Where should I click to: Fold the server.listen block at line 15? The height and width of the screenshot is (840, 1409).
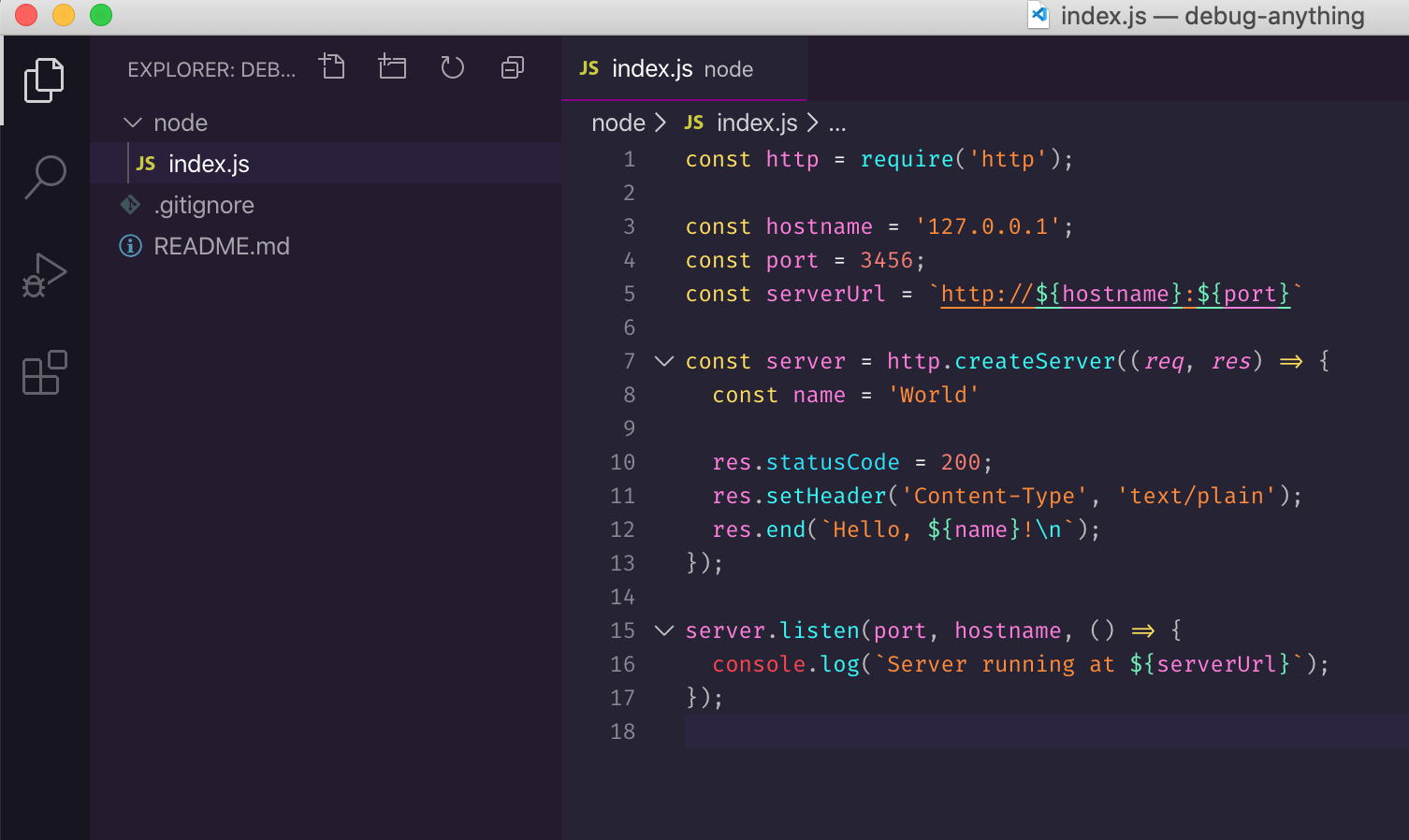coord(663,630)
